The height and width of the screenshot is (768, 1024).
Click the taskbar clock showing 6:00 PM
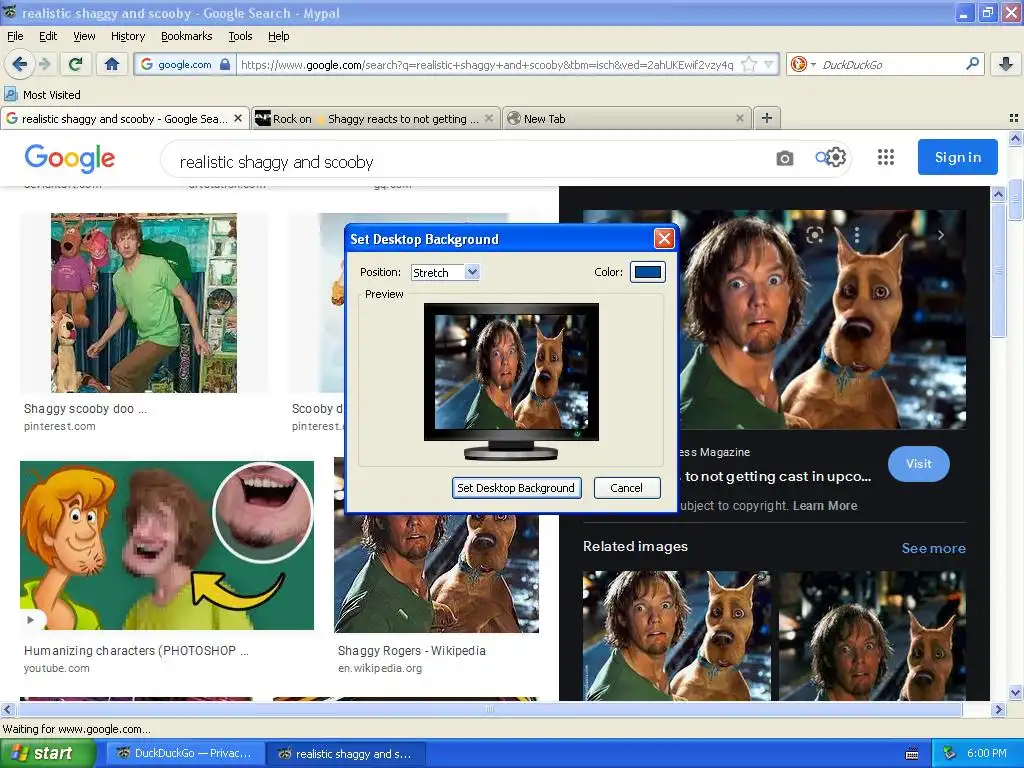[x=986, y=753]
